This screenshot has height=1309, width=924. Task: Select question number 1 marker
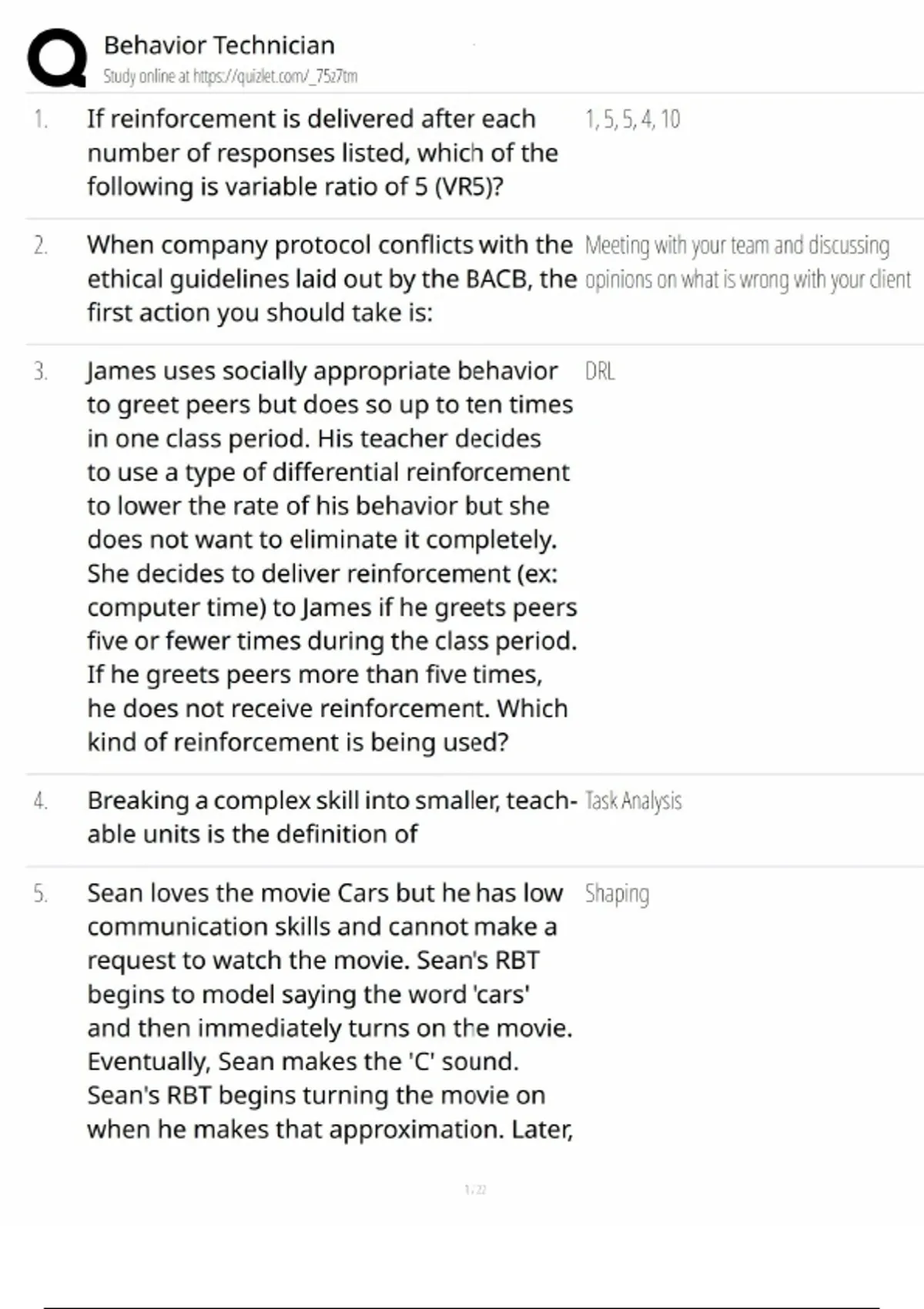pos(41,119)
